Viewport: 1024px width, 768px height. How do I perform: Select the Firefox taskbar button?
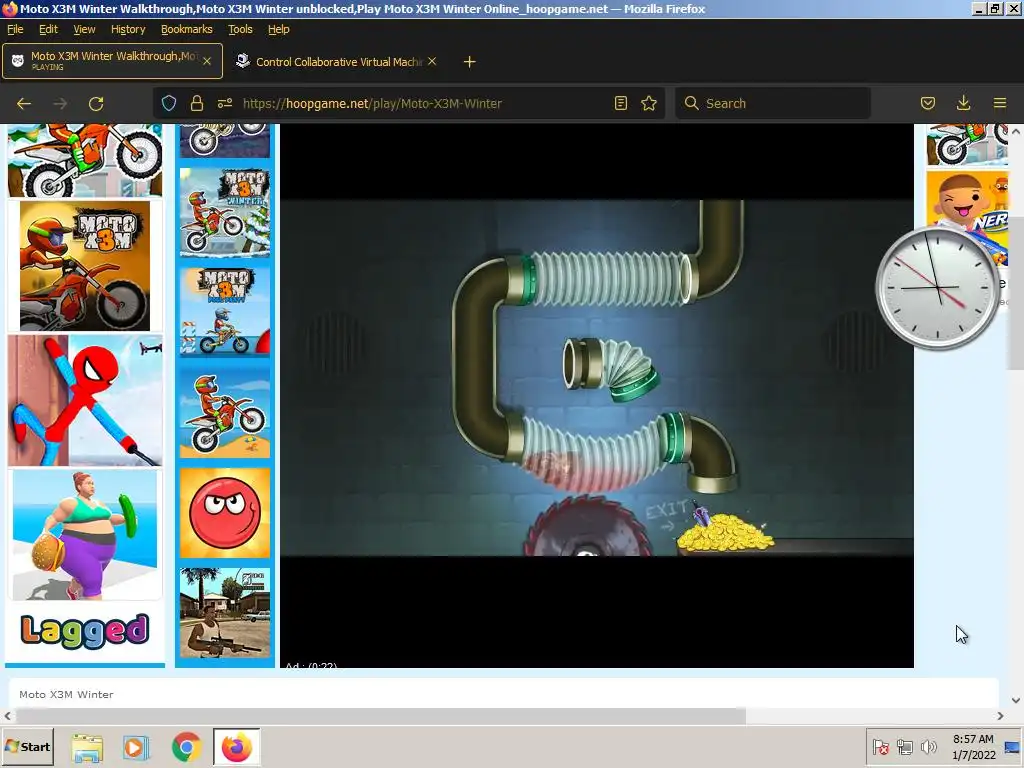pos(236,747)
